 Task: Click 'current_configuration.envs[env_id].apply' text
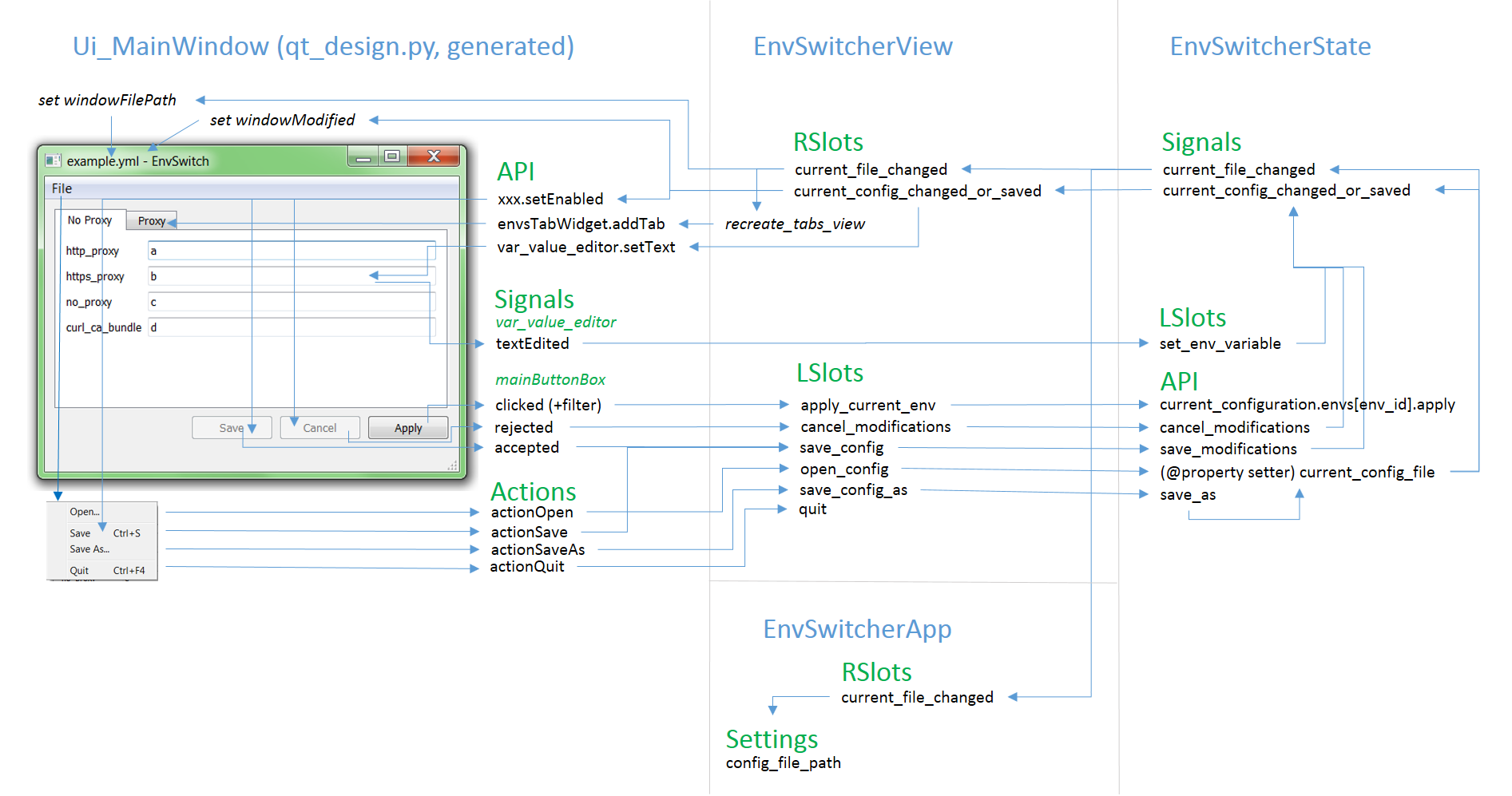pyautogui.click(x=1307, y=404)
